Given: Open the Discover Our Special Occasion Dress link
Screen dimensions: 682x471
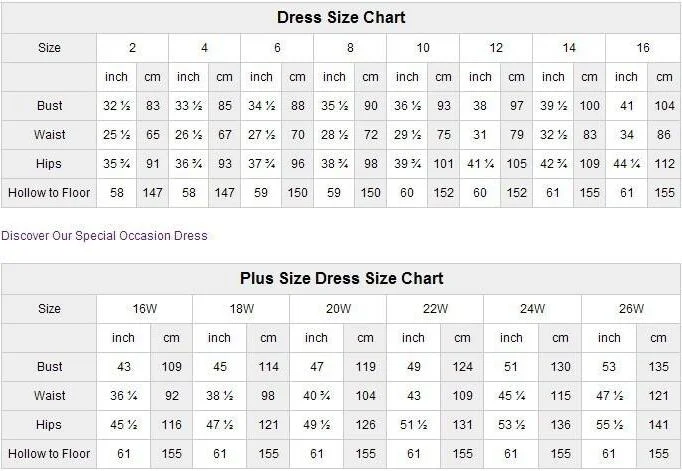Looking at the screenshot, I should pos(105,236).
